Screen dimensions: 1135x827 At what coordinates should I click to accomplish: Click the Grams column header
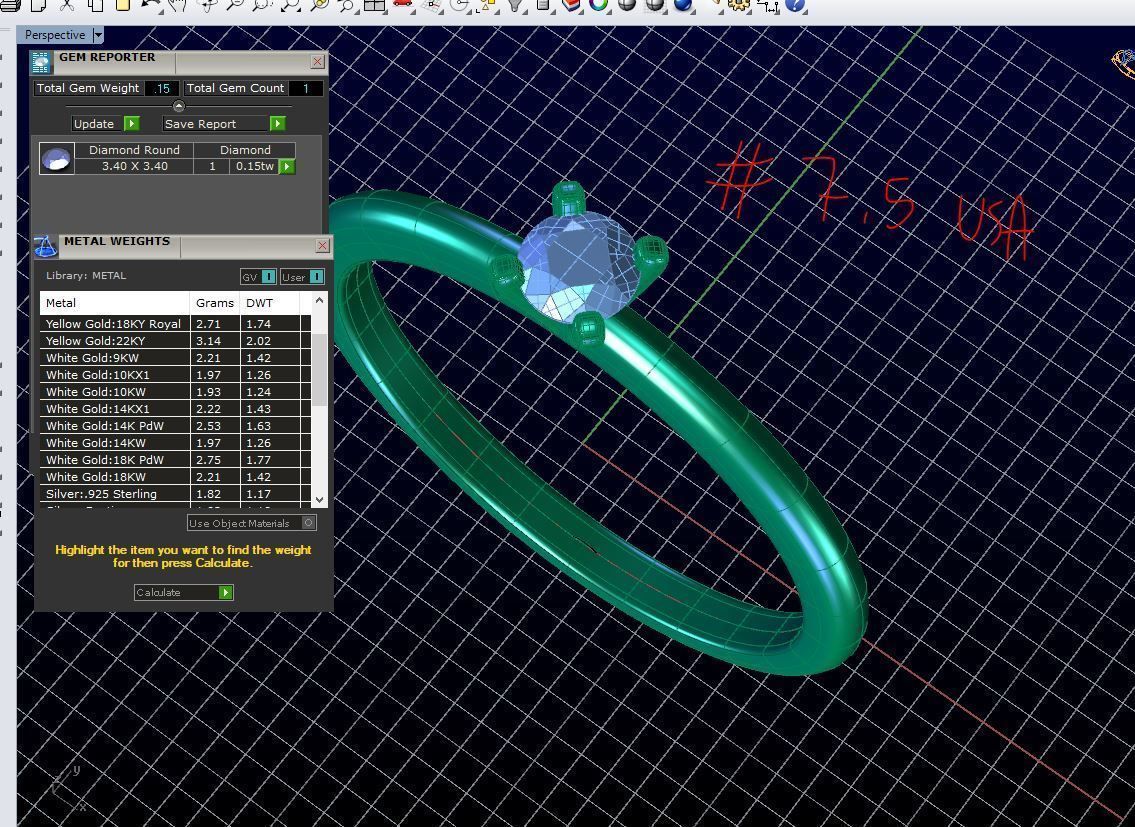click(215, 303)
